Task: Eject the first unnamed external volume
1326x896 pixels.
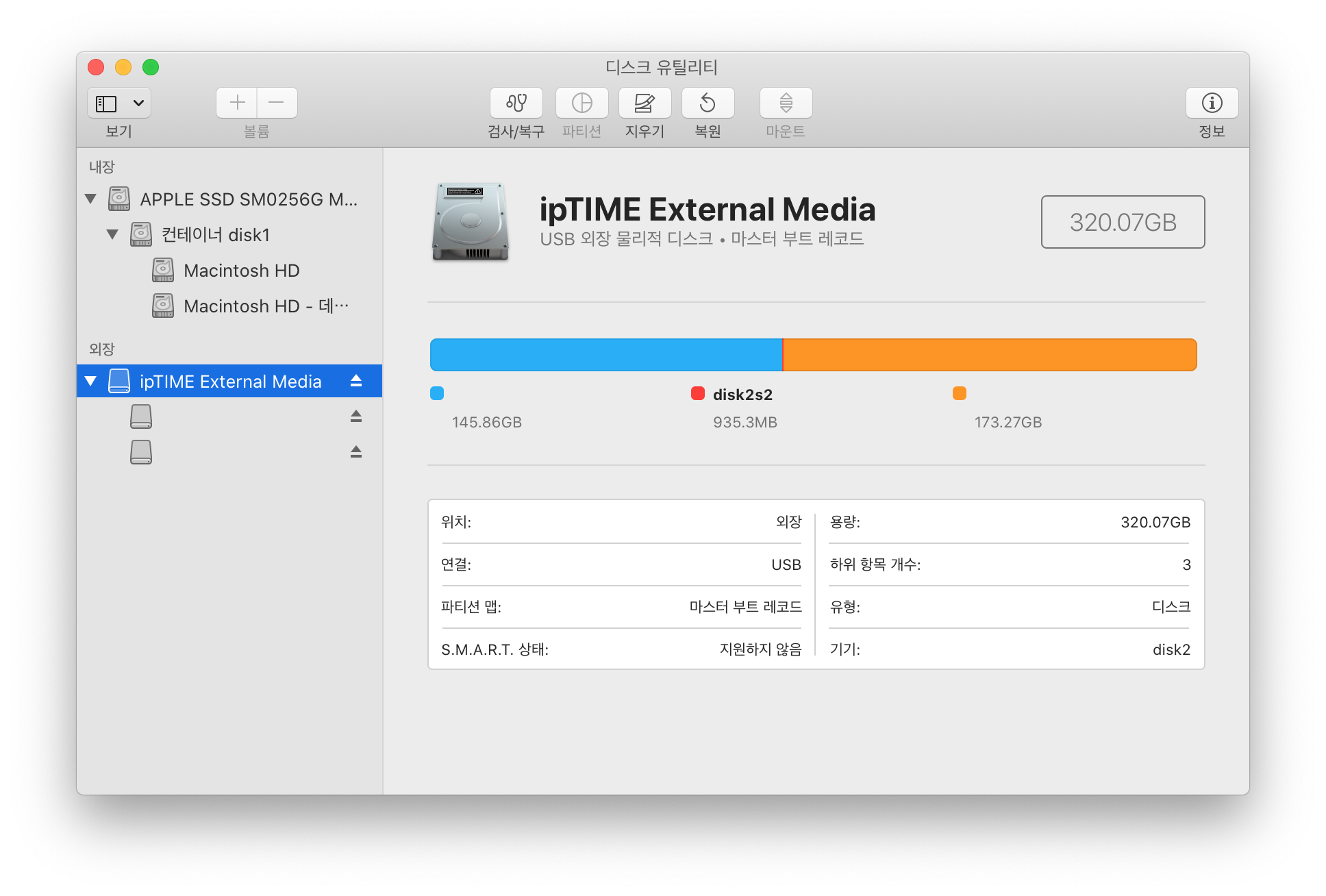Action: coord(356,416)
